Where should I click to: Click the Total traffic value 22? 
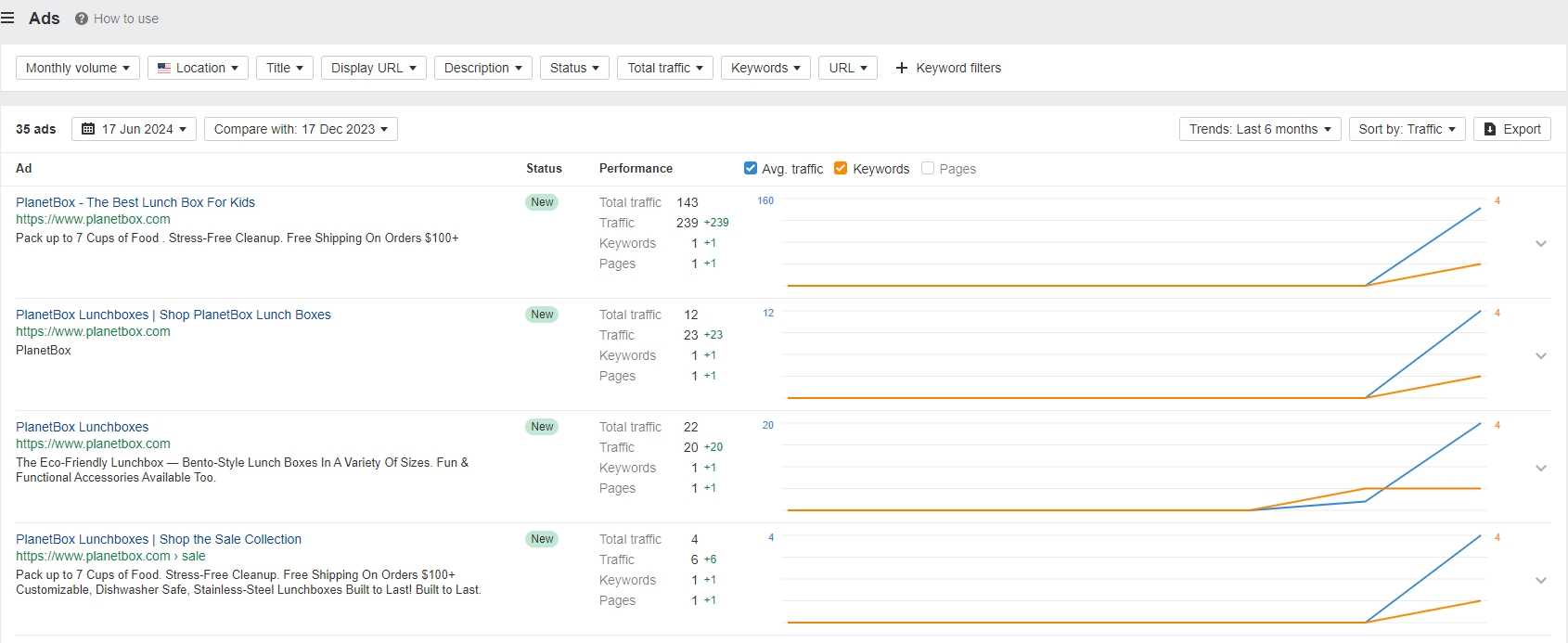(691, 427)
